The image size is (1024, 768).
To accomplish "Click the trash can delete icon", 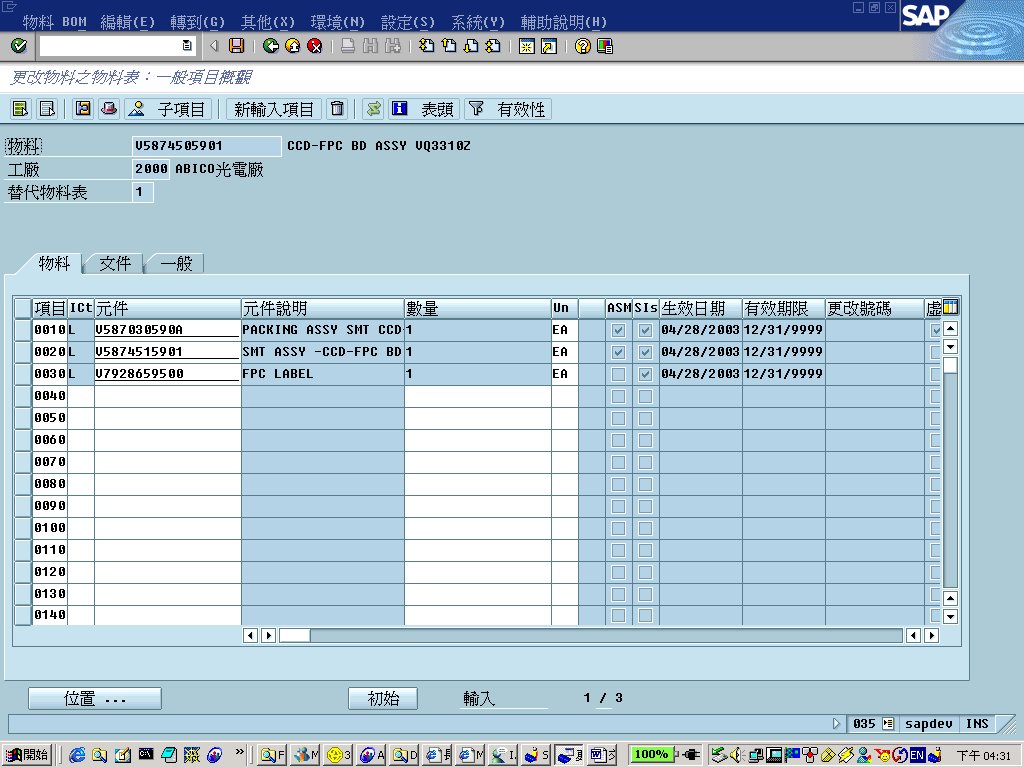I will click(338, 109).
